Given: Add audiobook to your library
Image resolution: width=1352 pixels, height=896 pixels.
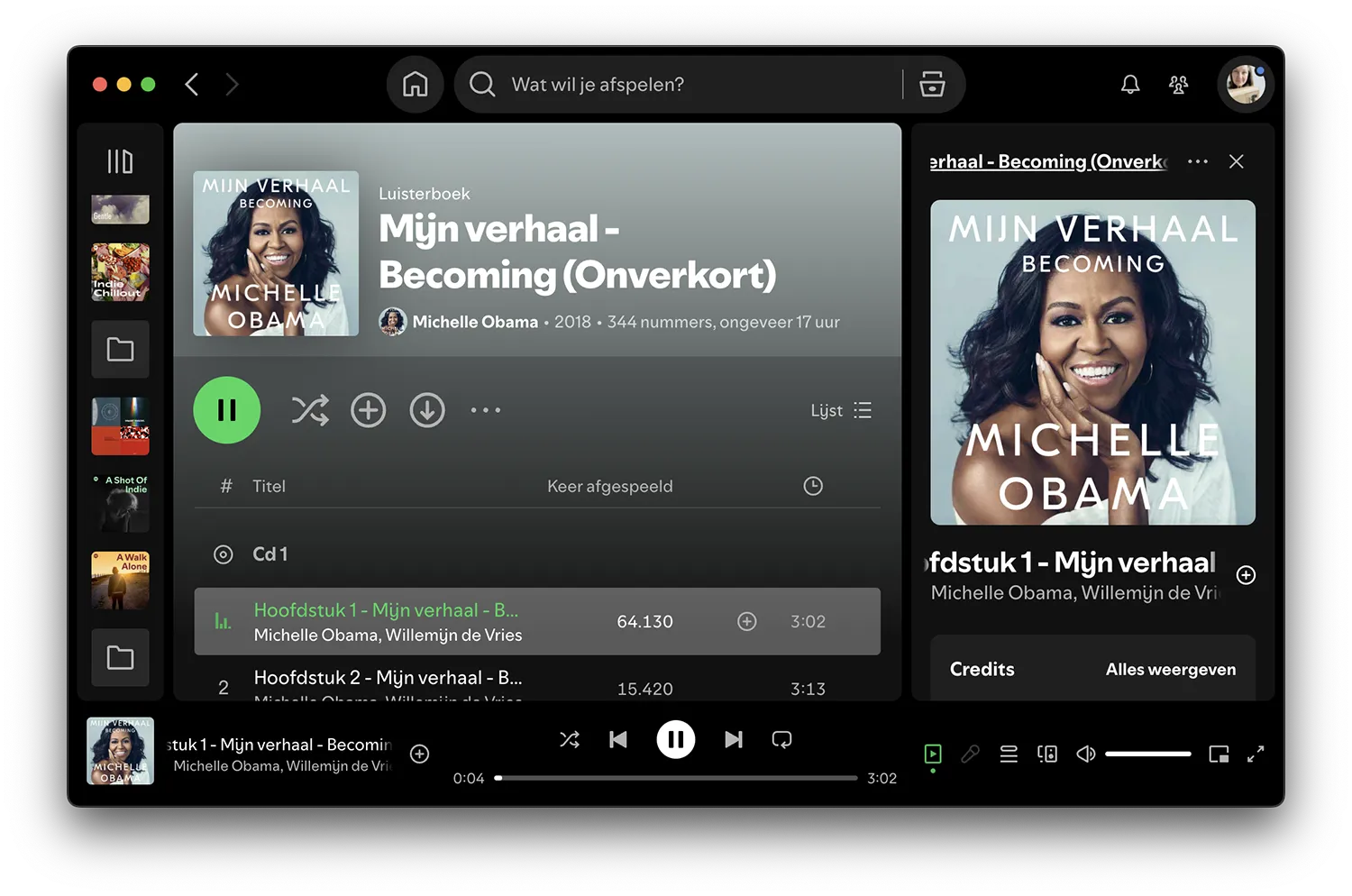Looking at the screenshot, I should 369,410.
